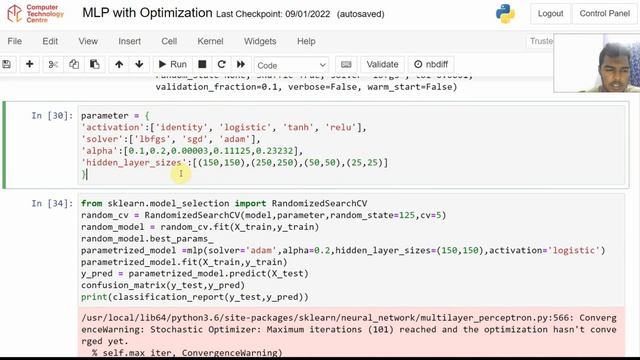Screen dimensions: 640x360
Task: Click the Logout button
Action: (551, 13)
